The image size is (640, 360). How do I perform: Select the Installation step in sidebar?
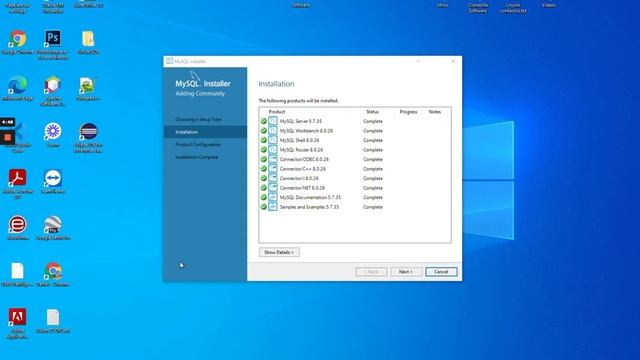[205, 132]
